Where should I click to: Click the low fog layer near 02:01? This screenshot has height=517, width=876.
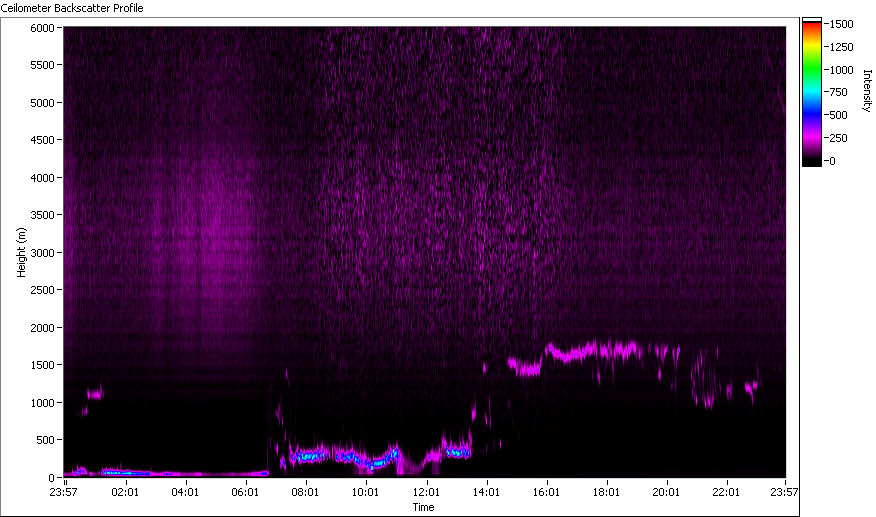tap(127, 473)
